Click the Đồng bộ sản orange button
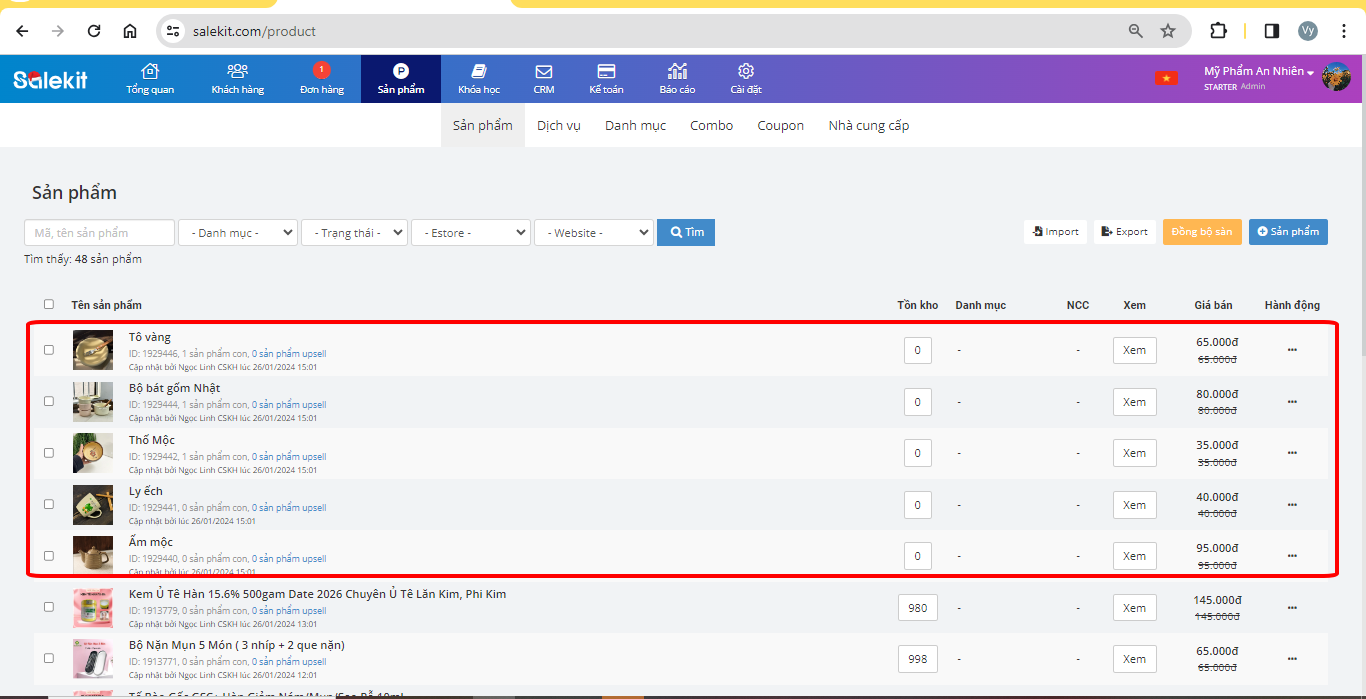The width and height of the screenshot is (1366, 699). 1201,232
